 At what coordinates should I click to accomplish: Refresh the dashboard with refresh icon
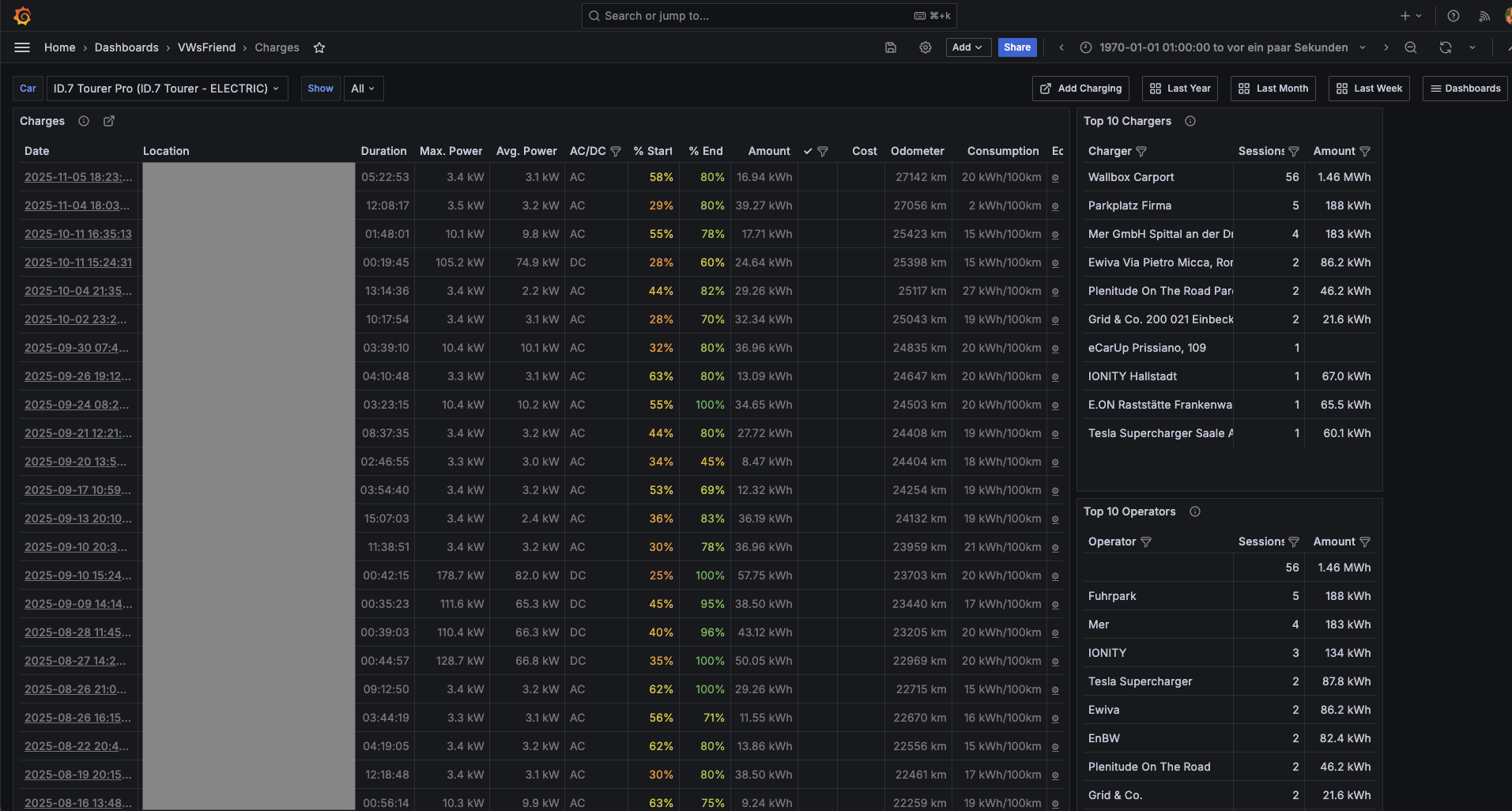coord(1446,47)
